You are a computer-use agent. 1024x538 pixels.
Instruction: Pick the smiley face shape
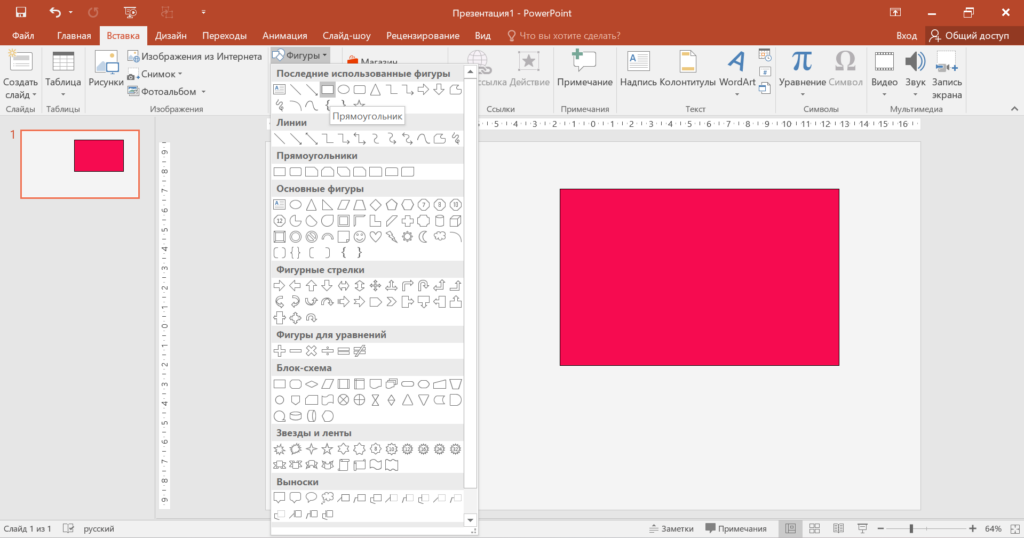359,237
